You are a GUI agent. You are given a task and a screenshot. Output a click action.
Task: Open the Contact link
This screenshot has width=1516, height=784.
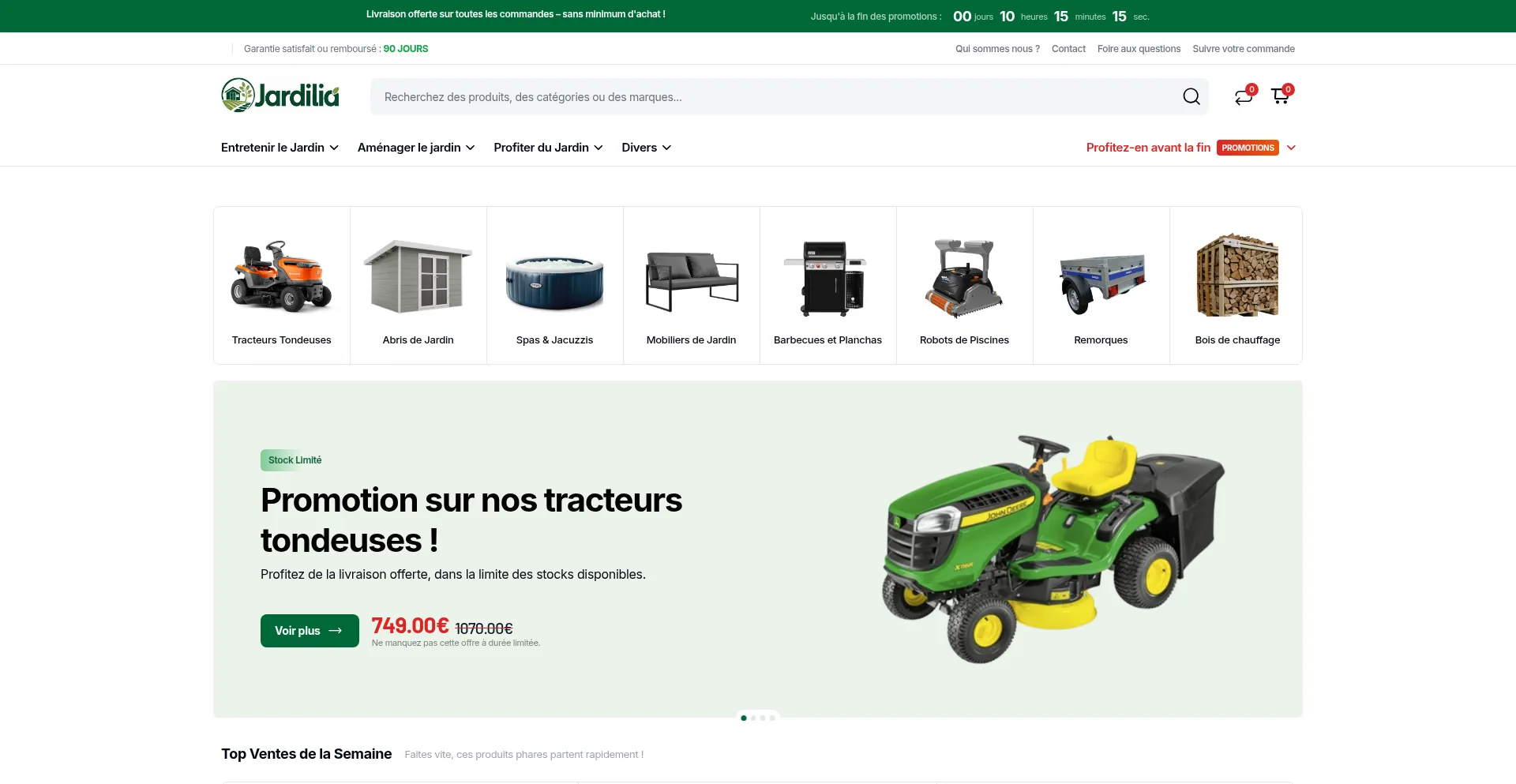pos(1068,49)
